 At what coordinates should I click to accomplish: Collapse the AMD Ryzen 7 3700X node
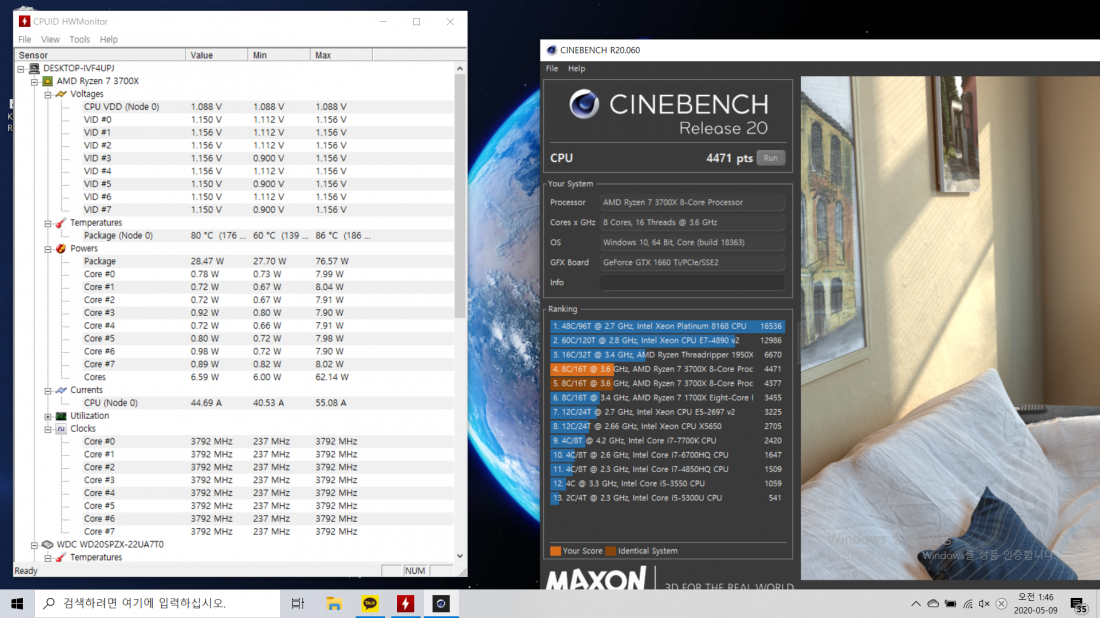pyautogui.click(x=34, y=81)
